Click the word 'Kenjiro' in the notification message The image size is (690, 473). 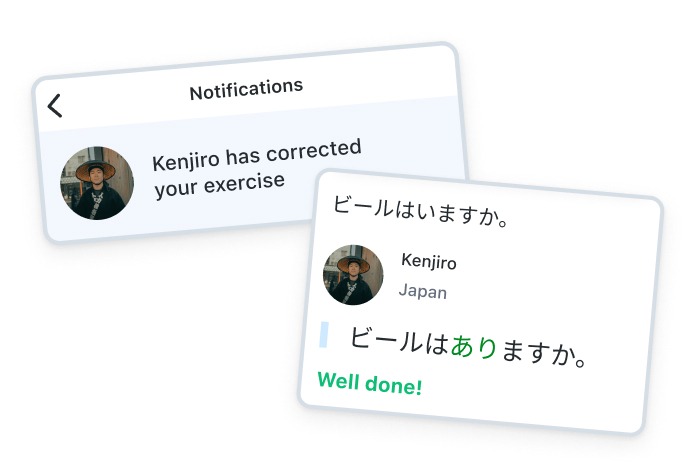[x=186, y=160]
